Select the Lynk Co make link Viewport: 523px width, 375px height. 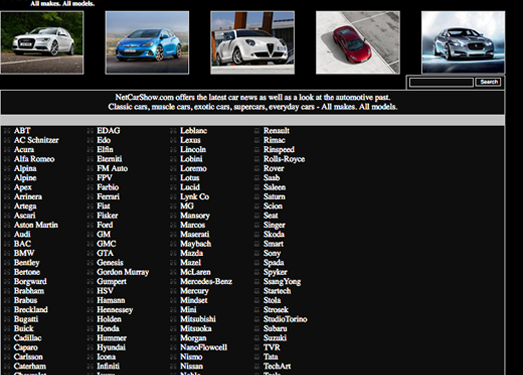[x=195, y=197]
